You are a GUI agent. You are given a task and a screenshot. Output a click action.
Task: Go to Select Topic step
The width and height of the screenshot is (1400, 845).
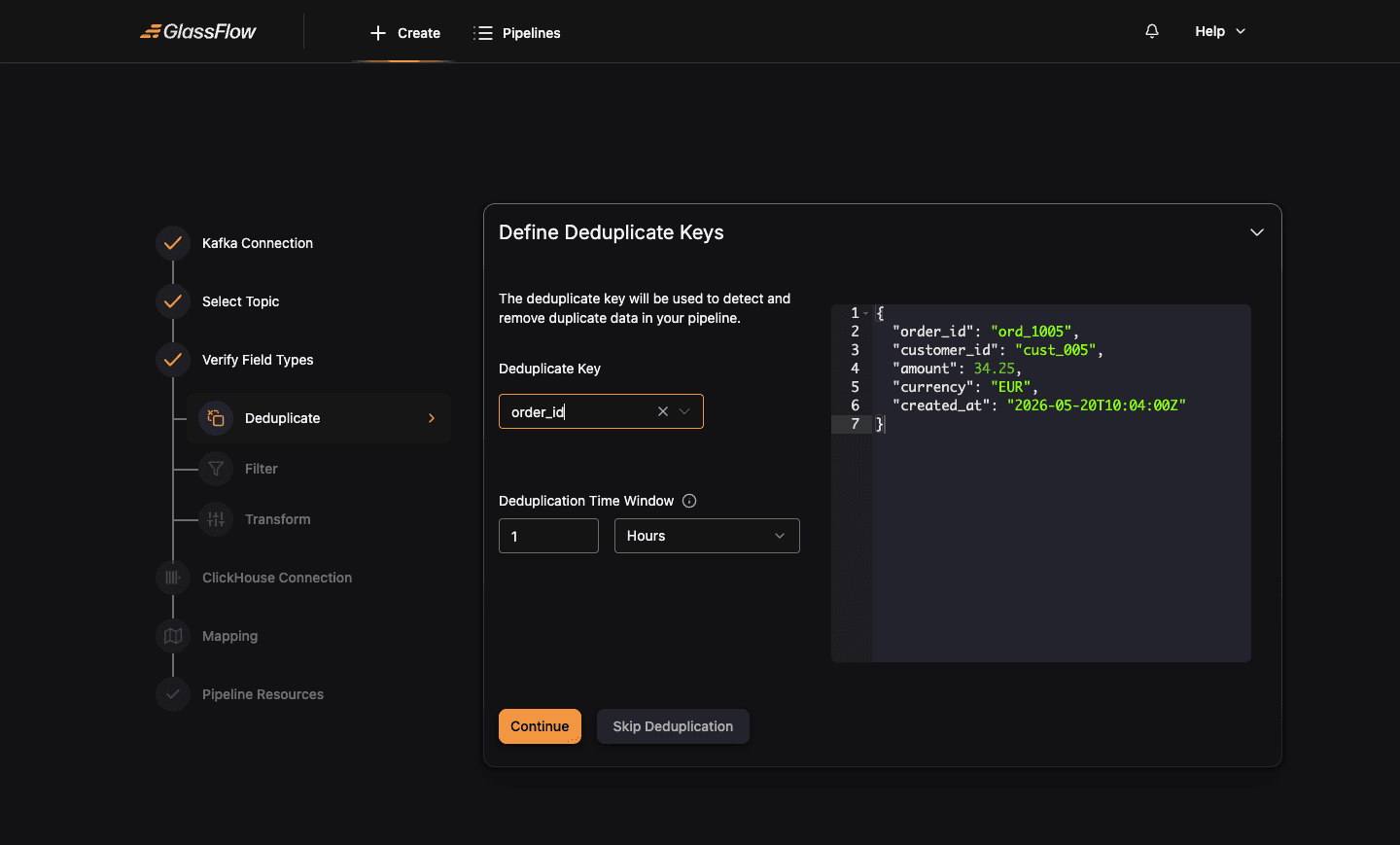coord(240,301)
